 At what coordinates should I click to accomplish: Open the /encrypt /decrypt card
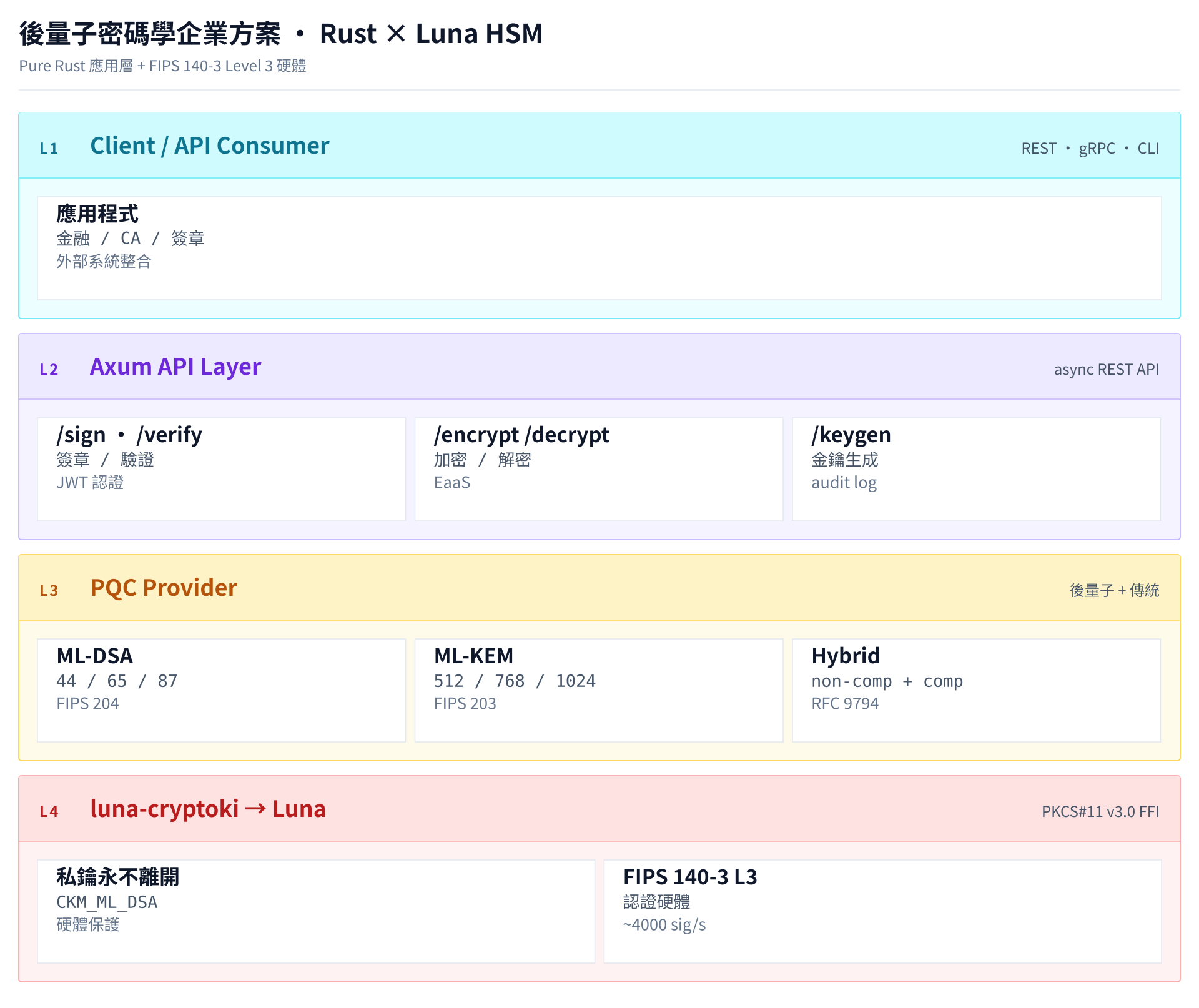599,470
